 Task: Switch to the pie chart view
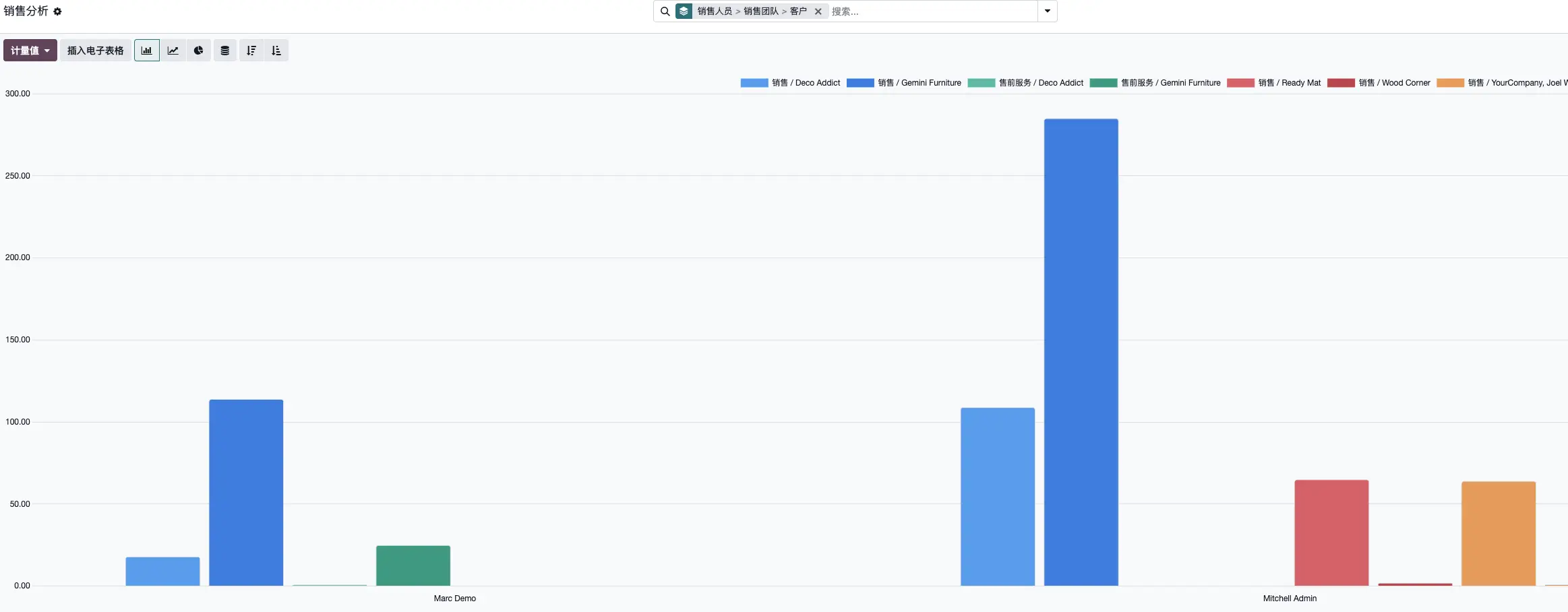coord(198,51)
